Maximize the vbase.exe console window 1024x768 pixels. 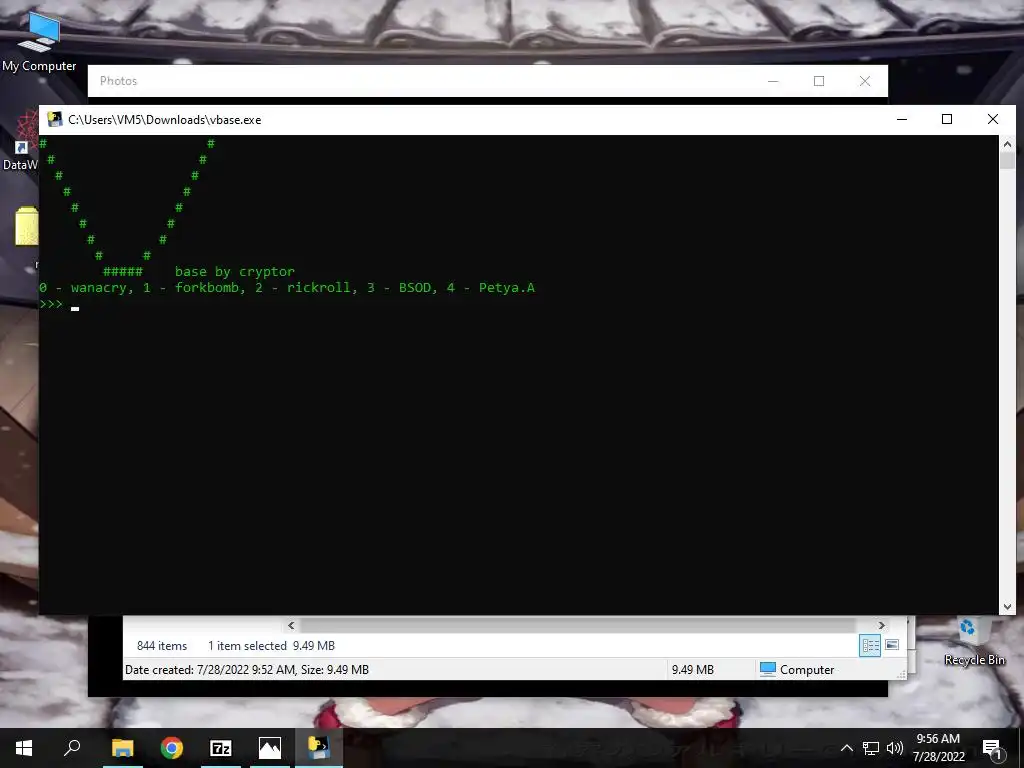947,120
